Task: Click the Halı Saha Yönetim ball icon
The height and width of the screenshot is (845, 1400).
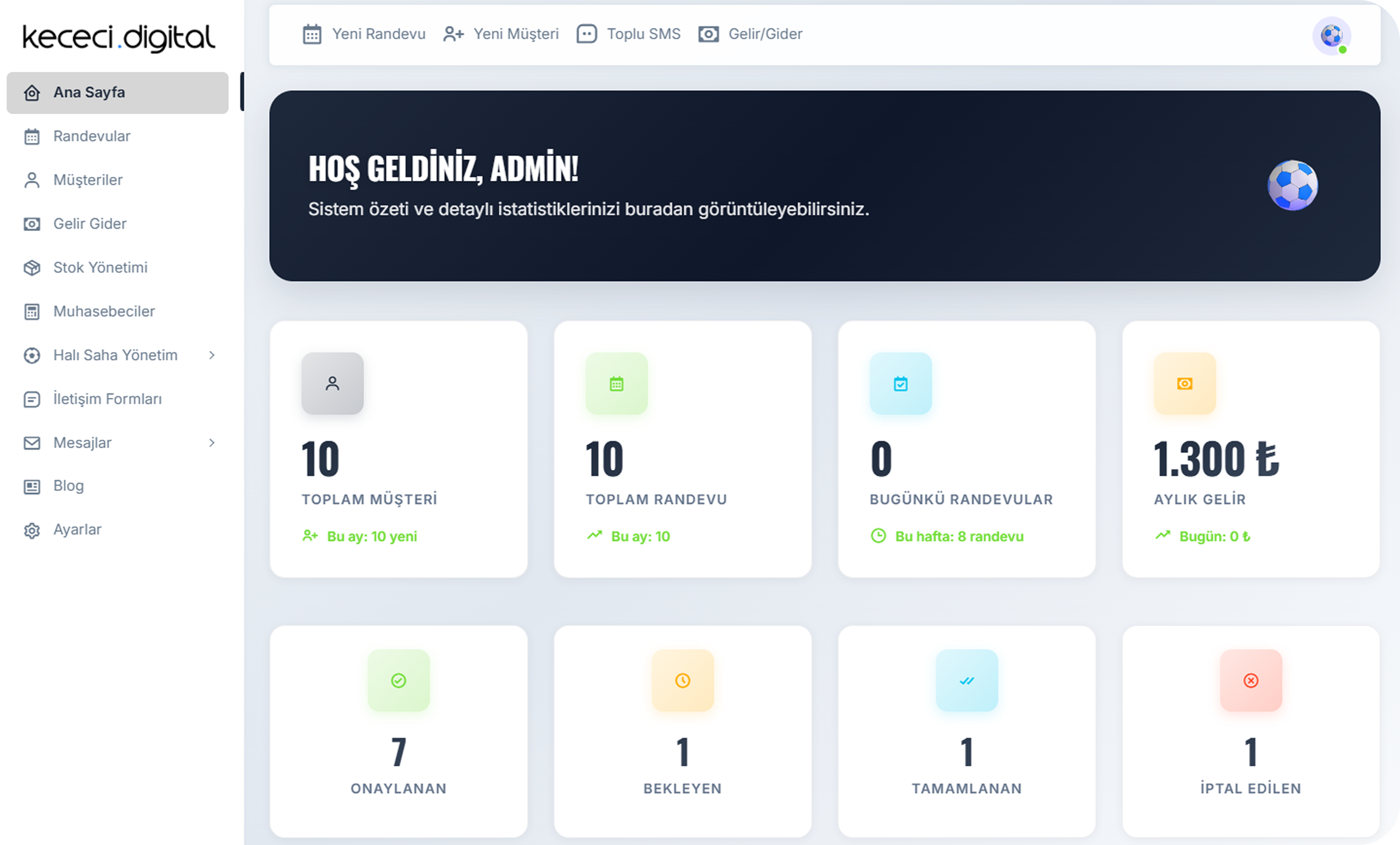Action: (x=32, y=355)
